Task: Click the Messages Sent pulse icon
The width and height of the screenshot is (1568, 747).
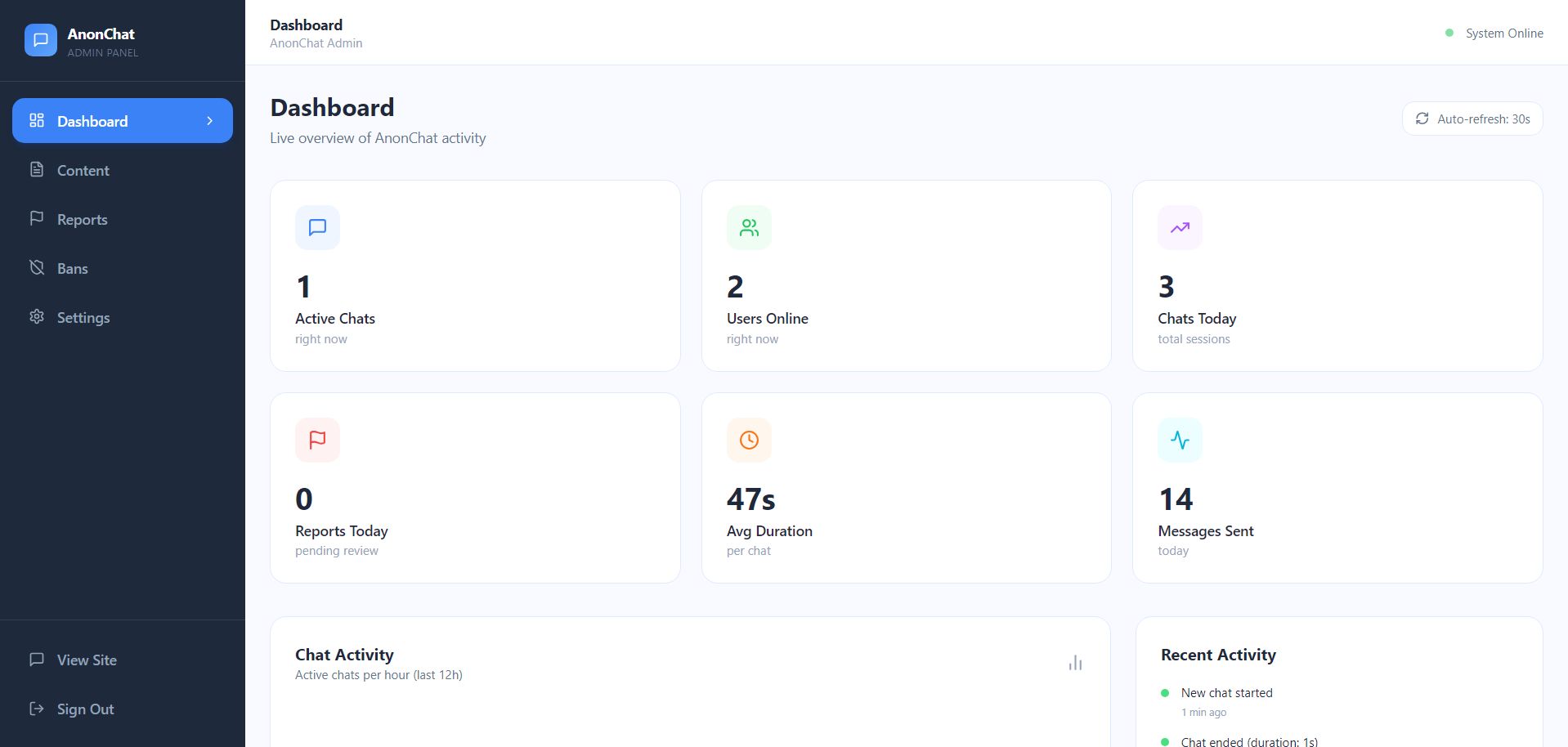Action: [1180, 440]
